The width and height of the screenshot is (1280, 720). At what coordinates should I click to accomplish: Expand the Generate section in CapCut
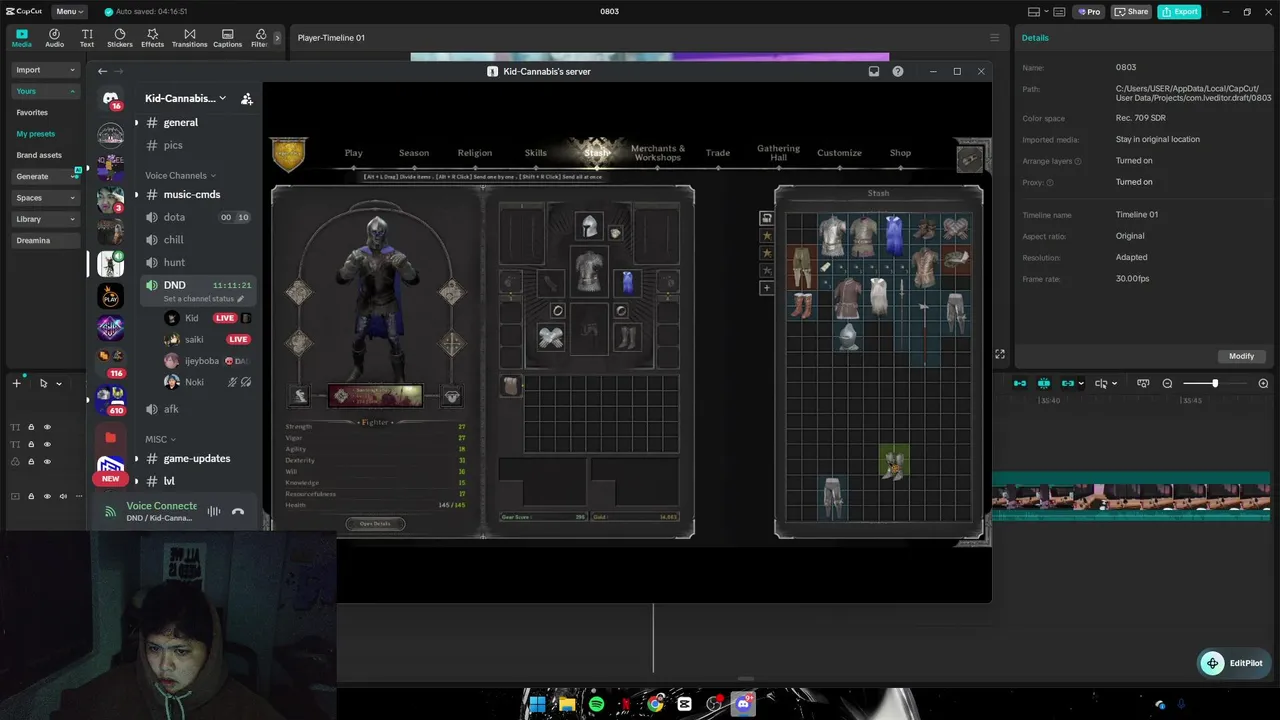coord(45,176)
